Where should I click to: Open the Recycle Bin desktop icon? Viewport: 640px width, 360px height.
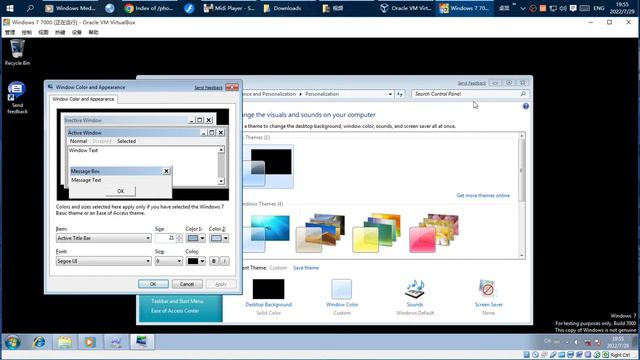(x=17, y=52)
